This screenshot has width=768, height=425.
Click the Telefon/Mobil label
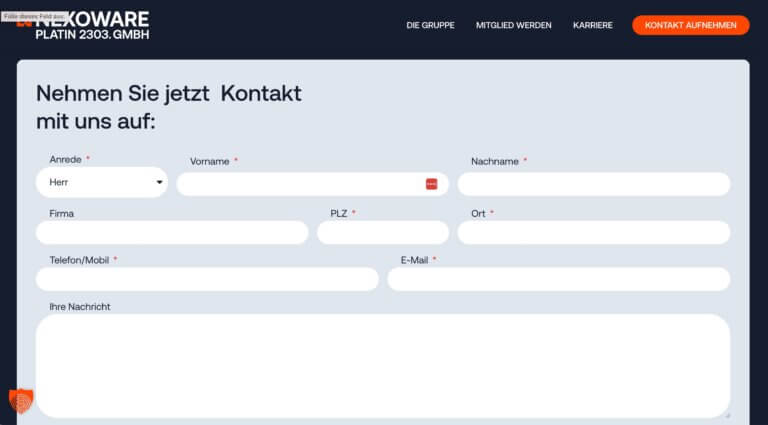(x=79, y=260)
